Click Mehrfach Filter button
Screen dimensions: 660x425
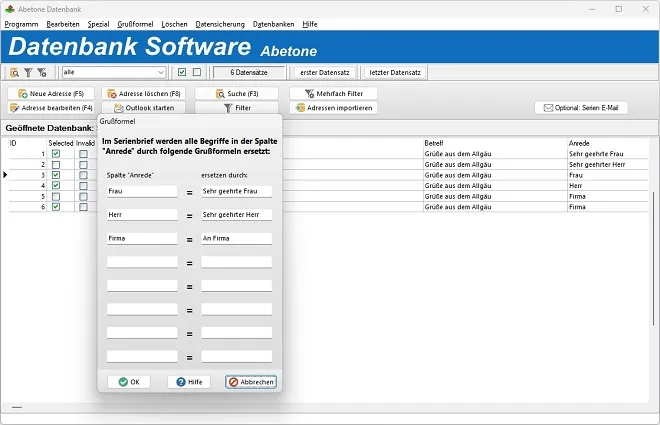(x=333, y=93)
